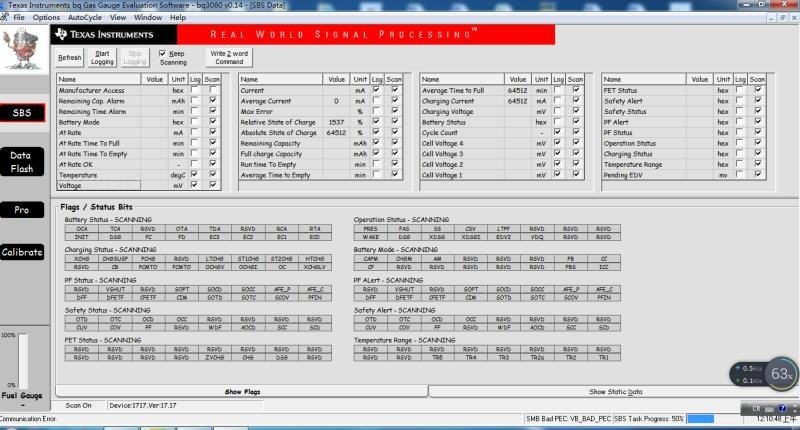
Task: Click the WDF flag in Safety Status
Action: pyautogui.click(x=215, y=327)
